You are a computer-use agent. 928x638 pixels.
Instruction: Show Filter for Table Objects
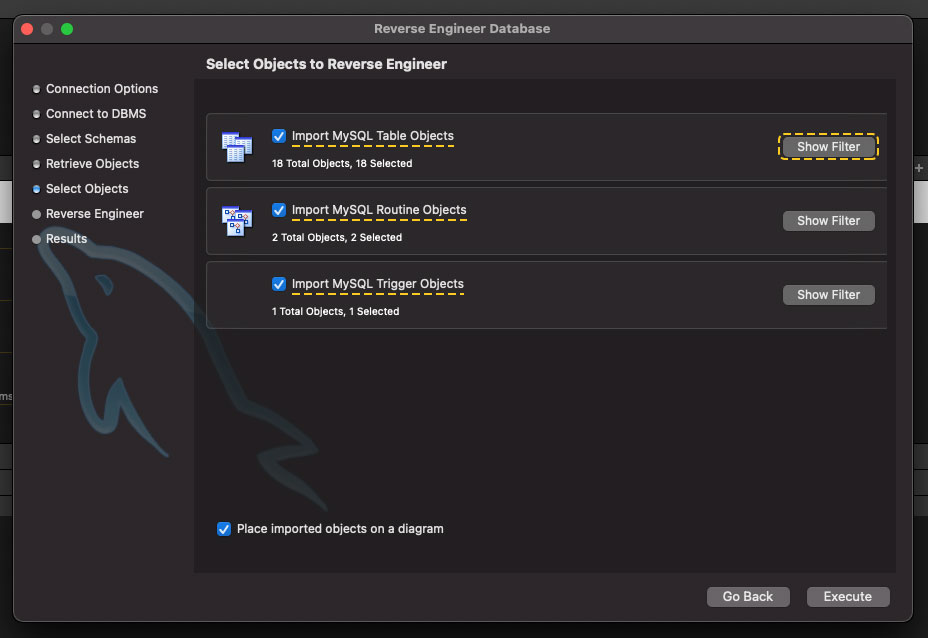(828, 147)
